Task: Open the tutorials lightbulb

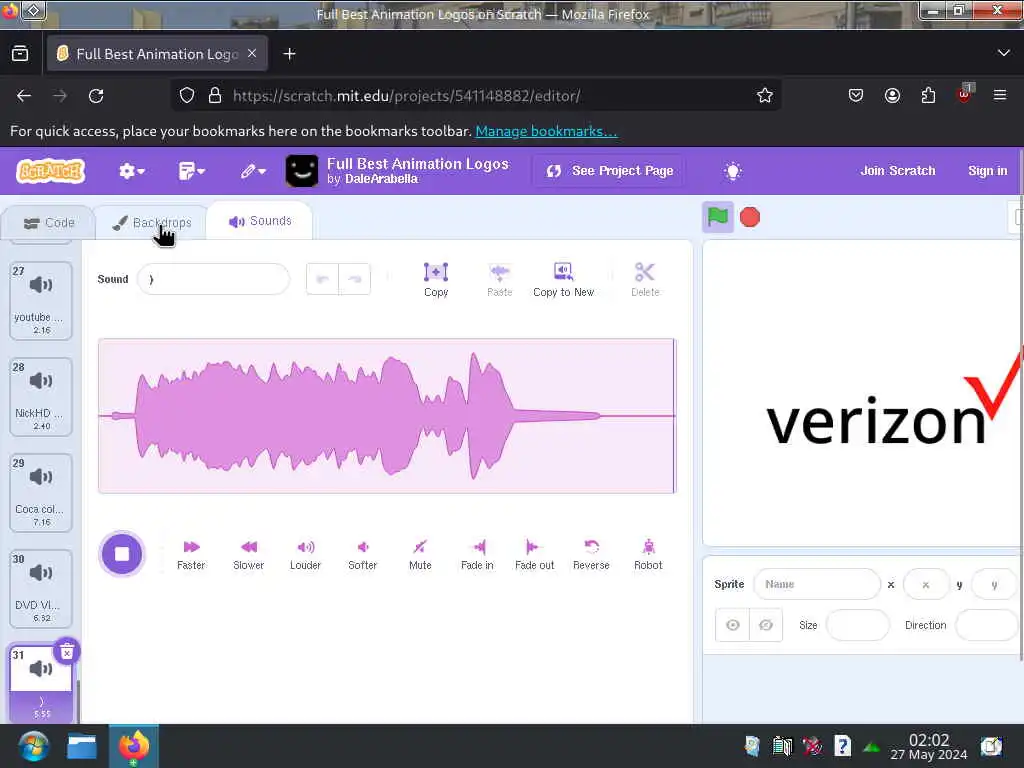Action: (x=733, y=171)
